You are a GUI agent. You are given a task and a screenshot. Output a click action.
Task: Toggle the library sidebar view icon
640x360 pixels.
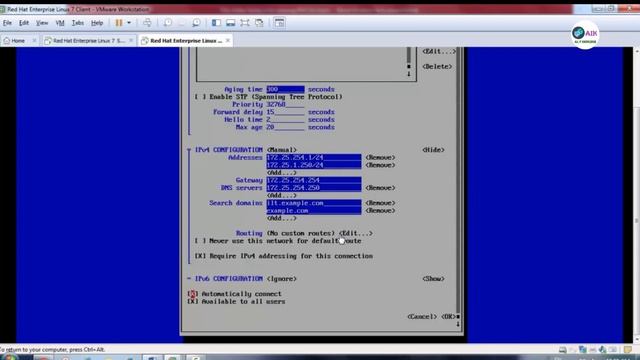[216, 23]
